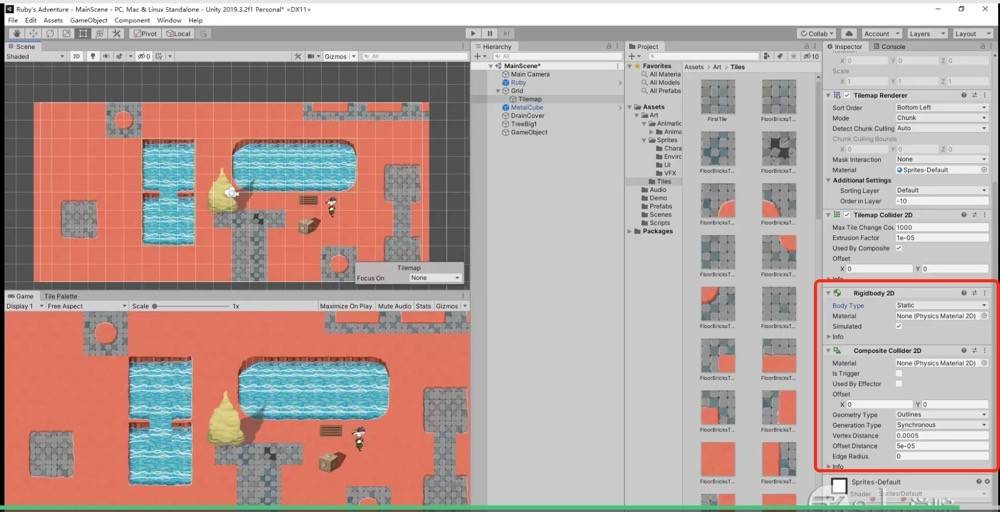Open the Collab button
Image resolution: width=1000 pixels, height=512 pixels.
point(816,33)
